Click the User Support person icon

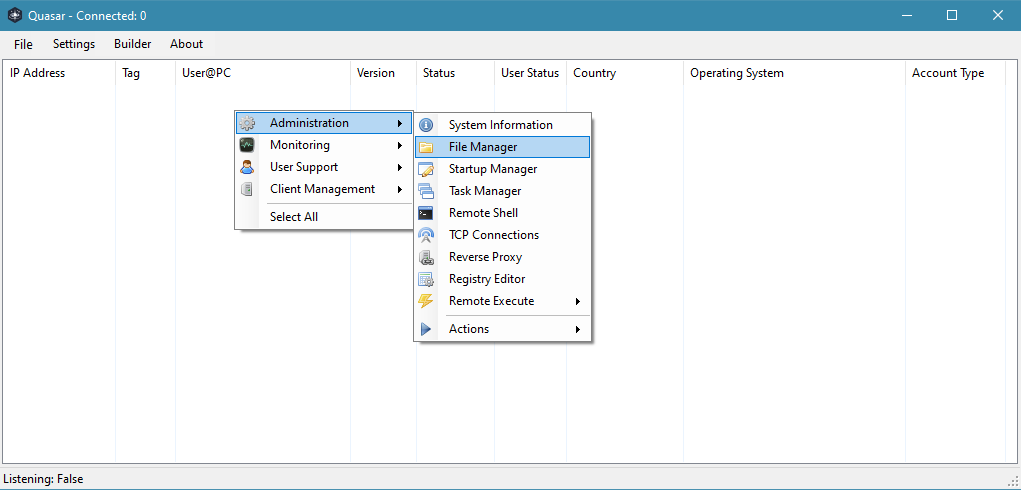pyautogui.click(x=247, y=167)
